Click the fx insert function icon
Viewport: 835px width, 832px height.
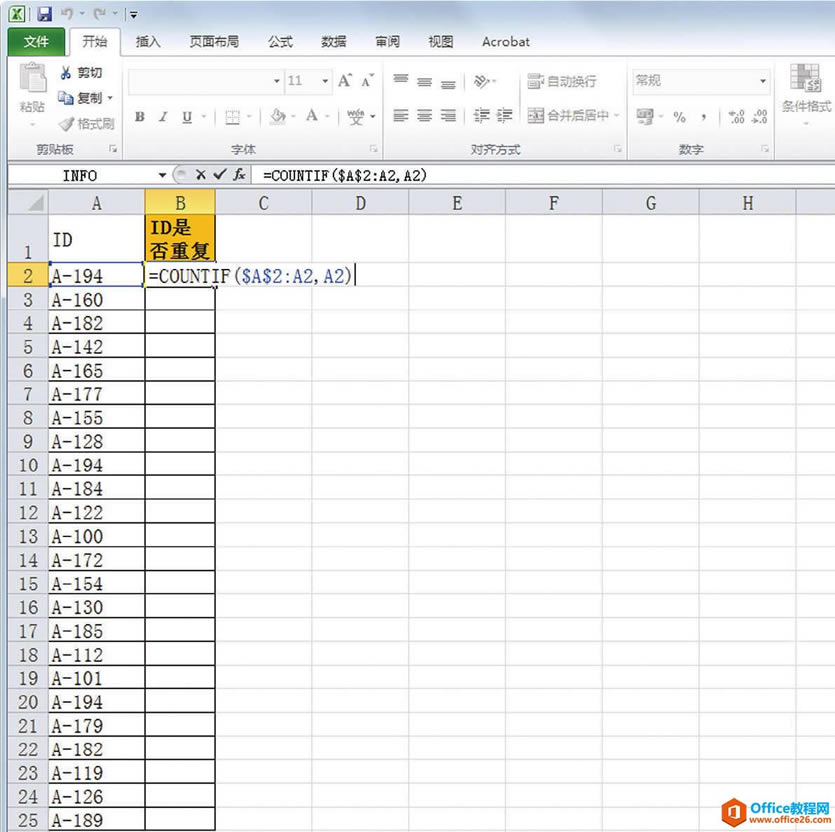point(240,175)
